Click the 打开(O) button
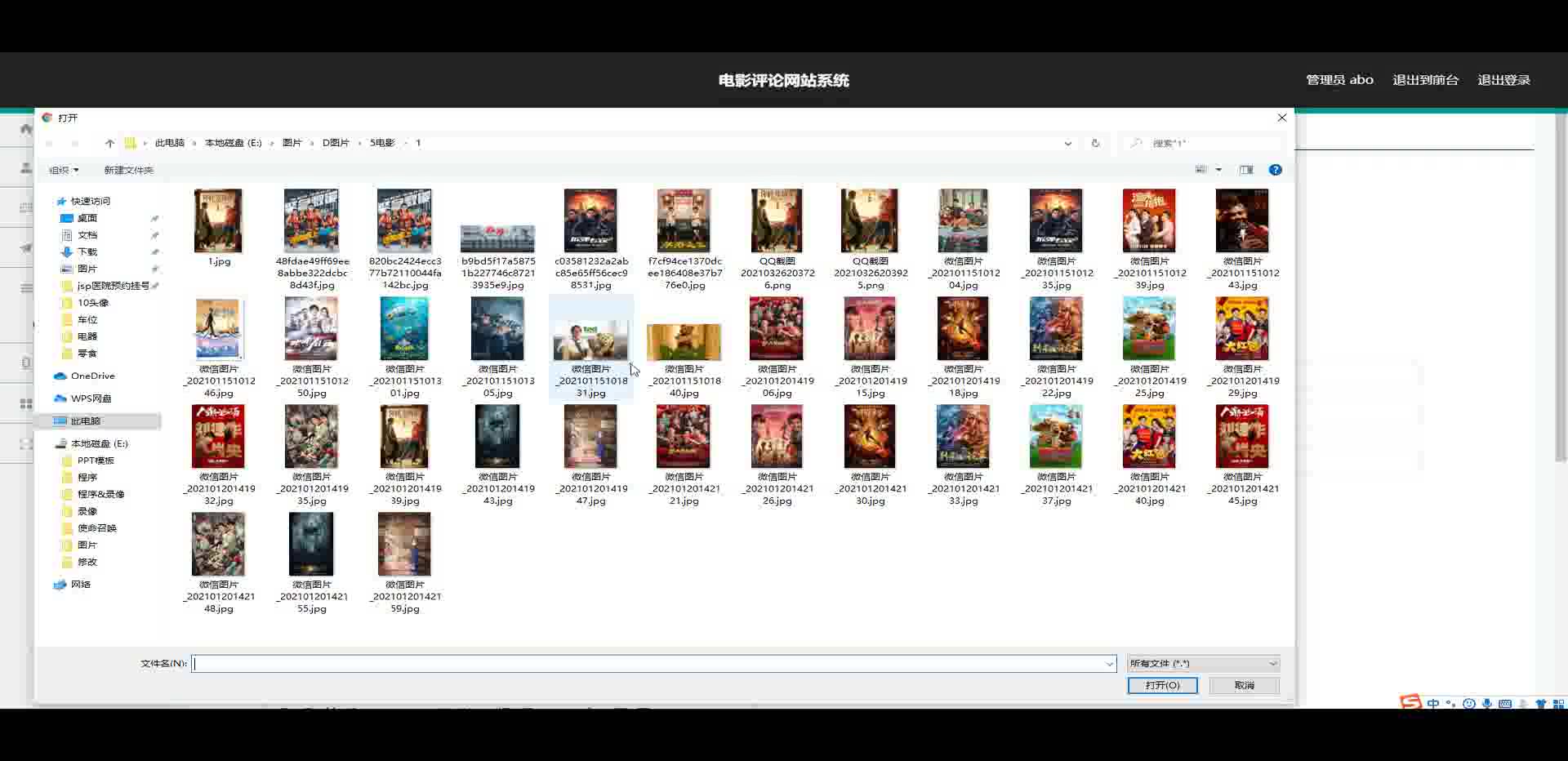 1162,685
